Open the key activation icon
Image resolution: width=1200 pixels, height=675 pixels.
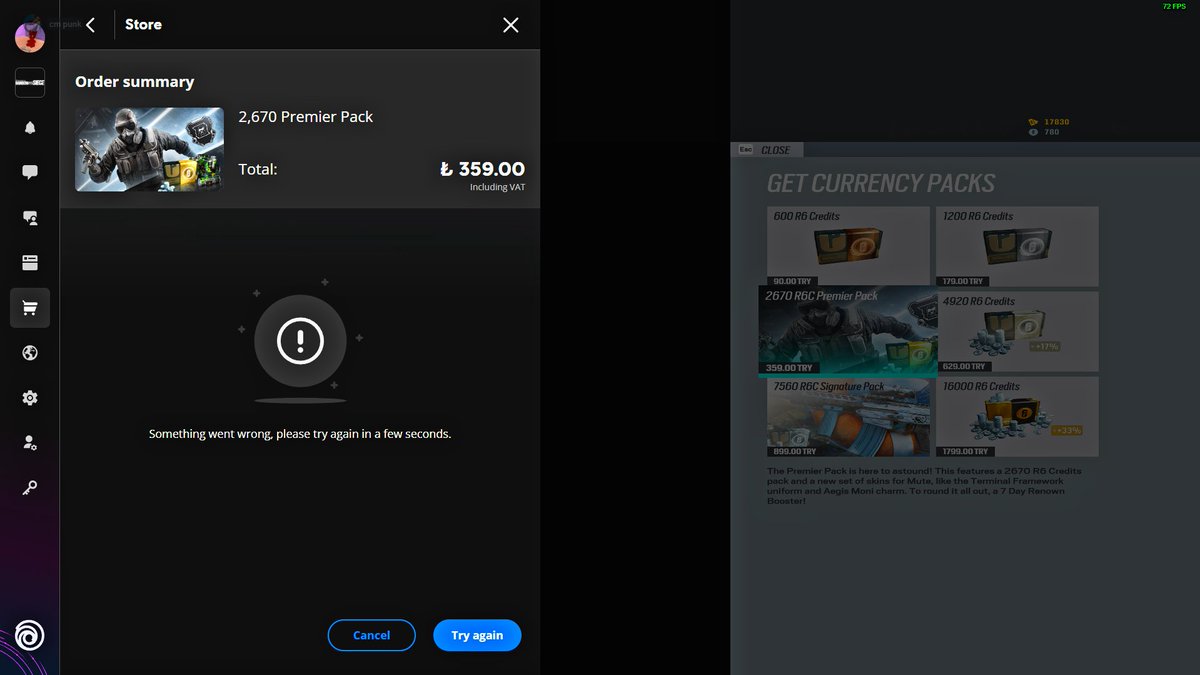30,488
